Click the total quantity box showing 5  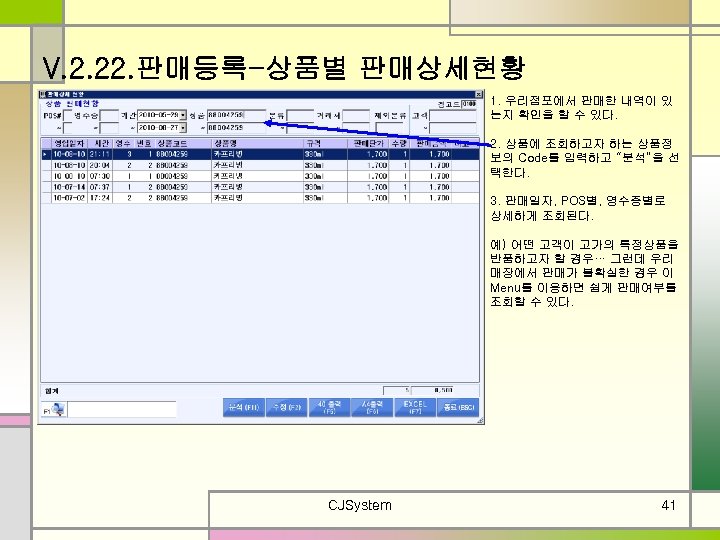396,390
